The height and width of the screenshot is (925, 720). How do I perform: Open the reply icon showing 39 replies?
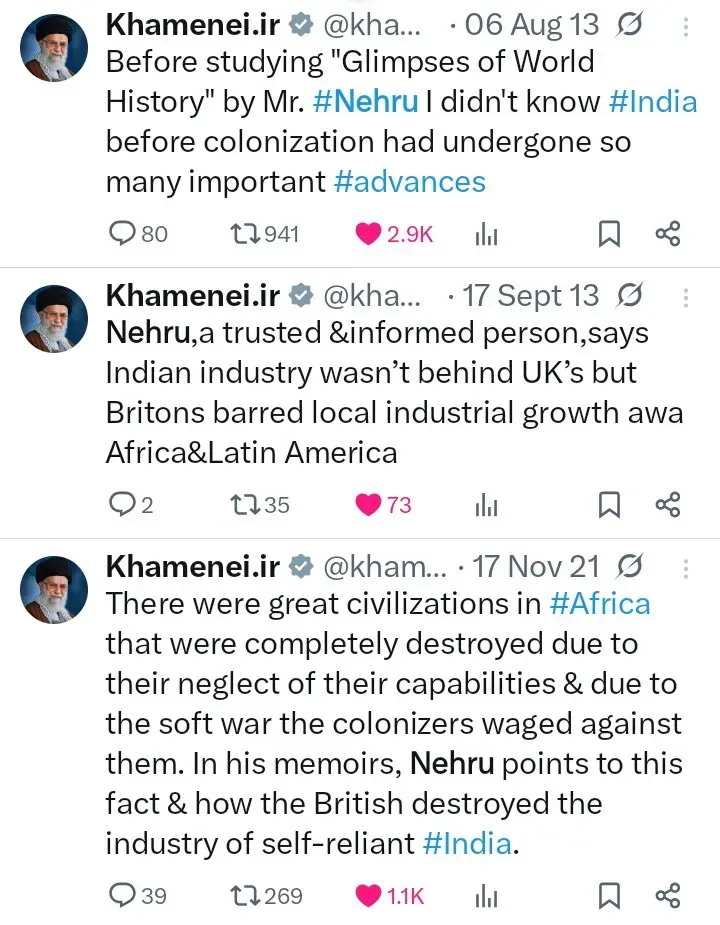coord(117,896)
